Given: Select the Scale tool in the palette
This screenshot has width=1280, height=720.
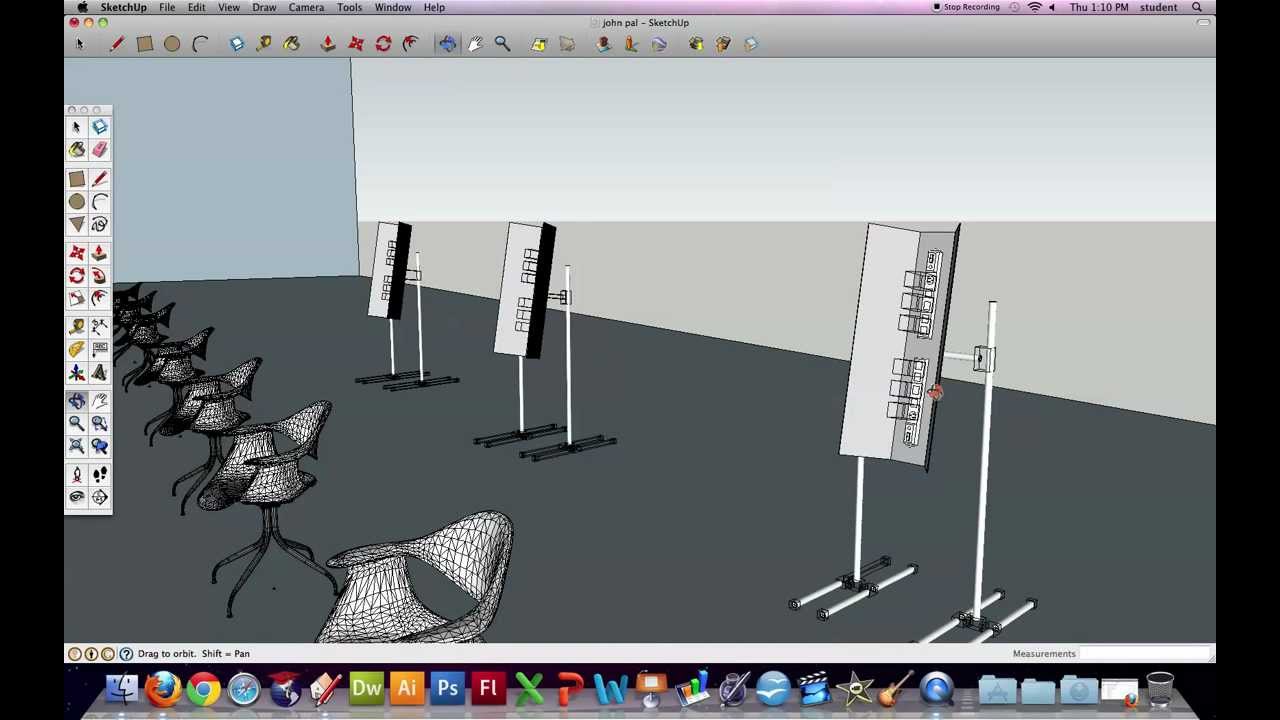Looking at the screenshot, I should click(77, 298).
